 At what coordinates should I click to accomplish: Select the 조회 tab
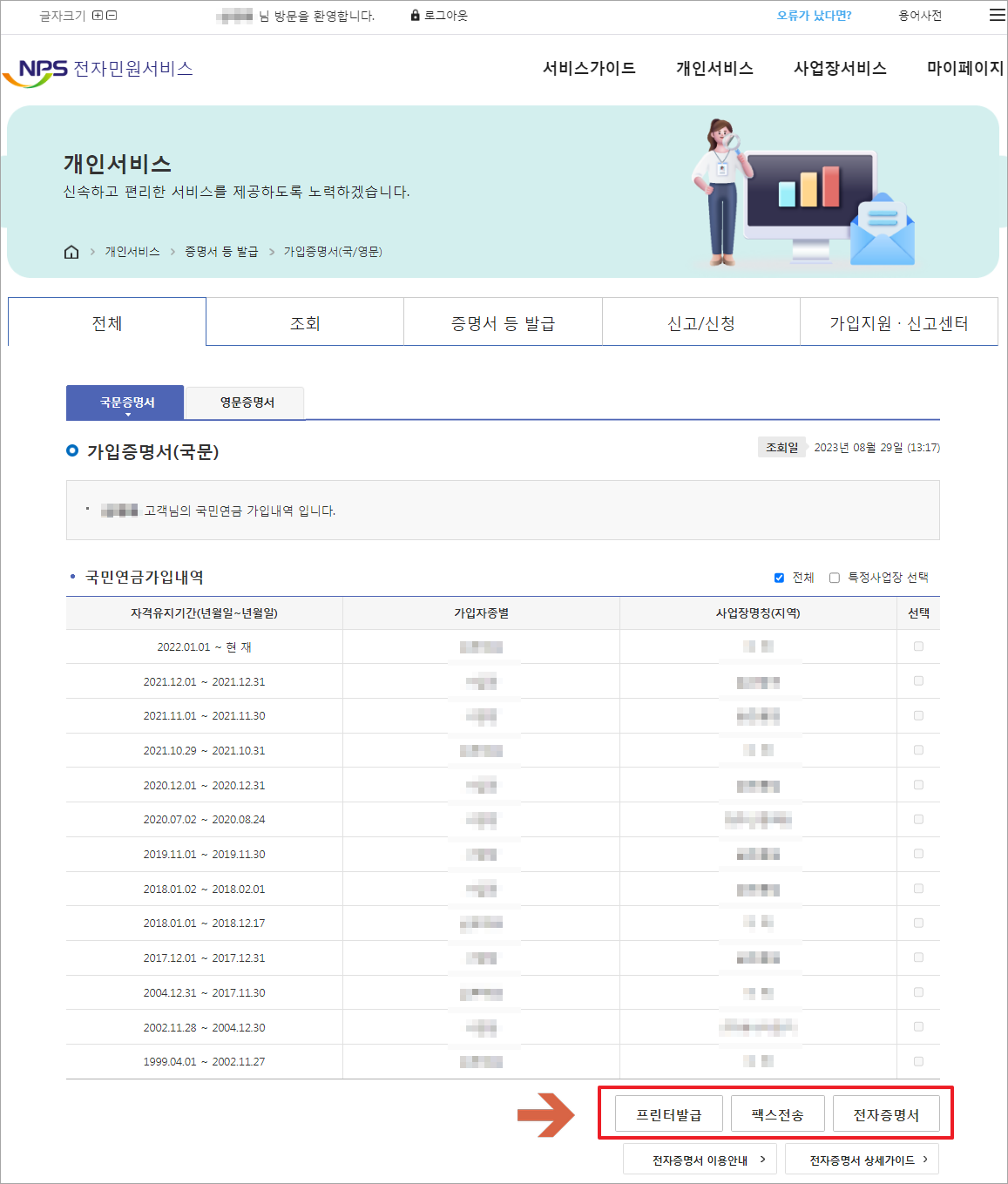click(304, 322)
